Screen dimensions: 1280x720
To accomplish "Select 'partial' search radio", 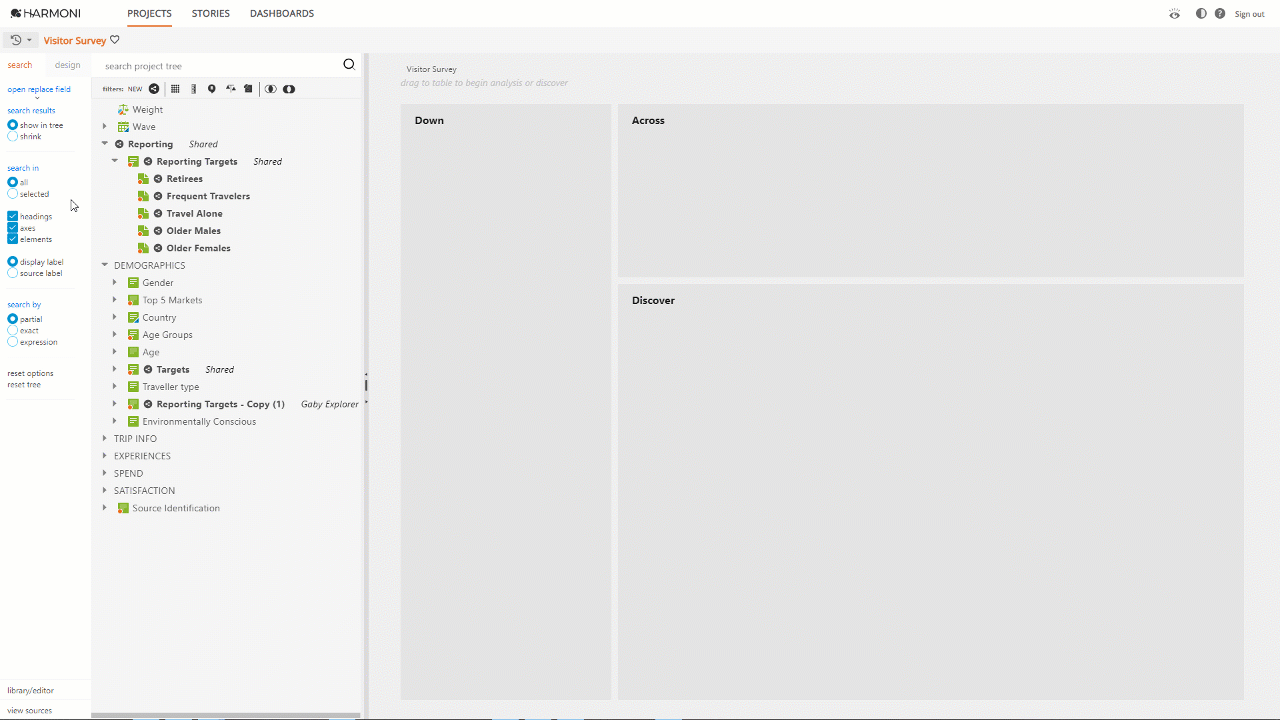I will 13,319.
